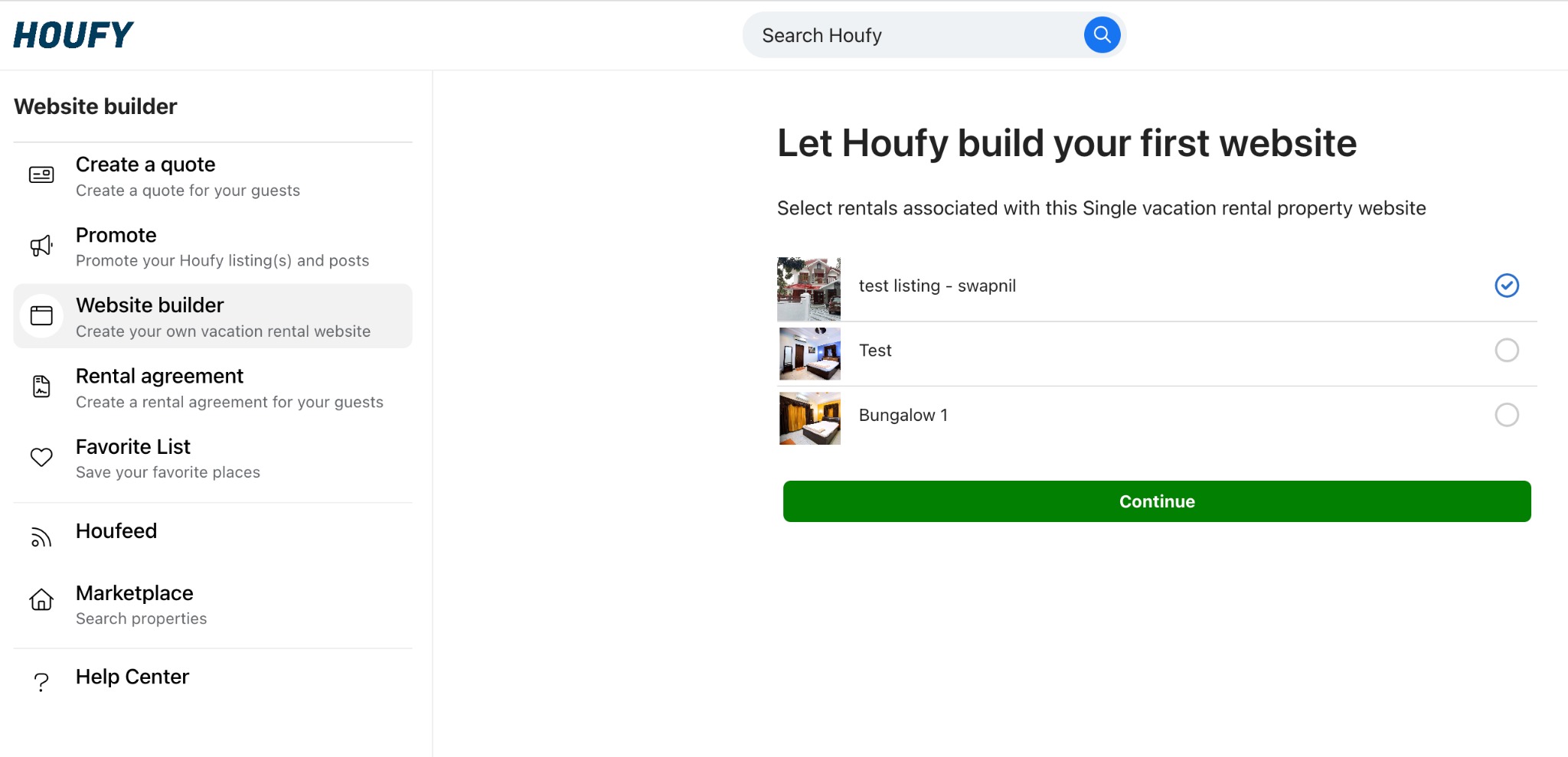The image size is (1568, 757).
Task: Click 'Let Houfy build your first website' heading
Action: (x=1067, y=143)
